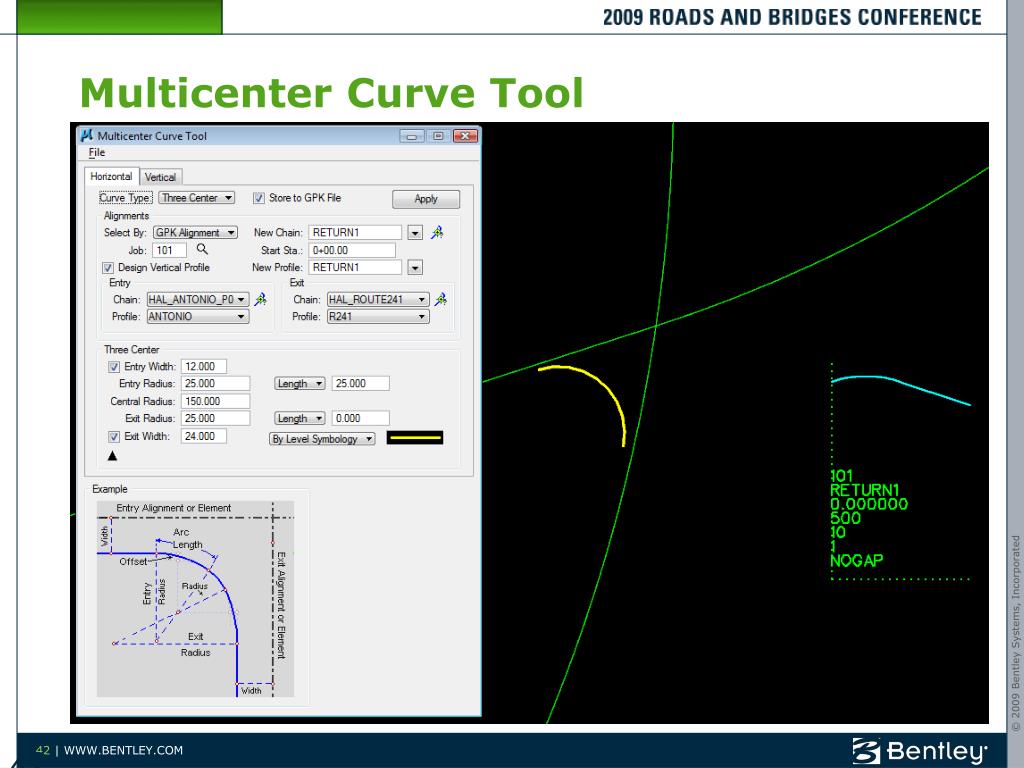Minimize the Multicenter Curve Tool dialog
Screen dimensions: 1024x768
coord(411,136)
